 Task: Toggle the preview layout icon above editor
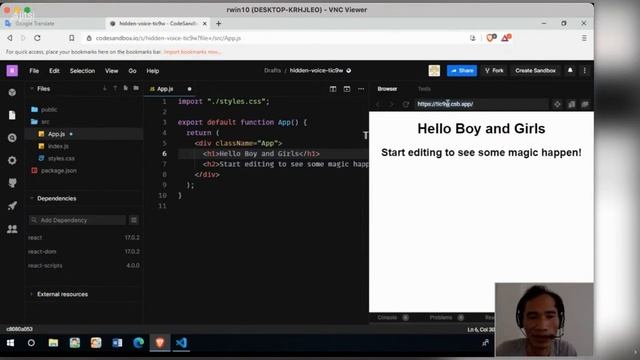(x=347, y=89)
